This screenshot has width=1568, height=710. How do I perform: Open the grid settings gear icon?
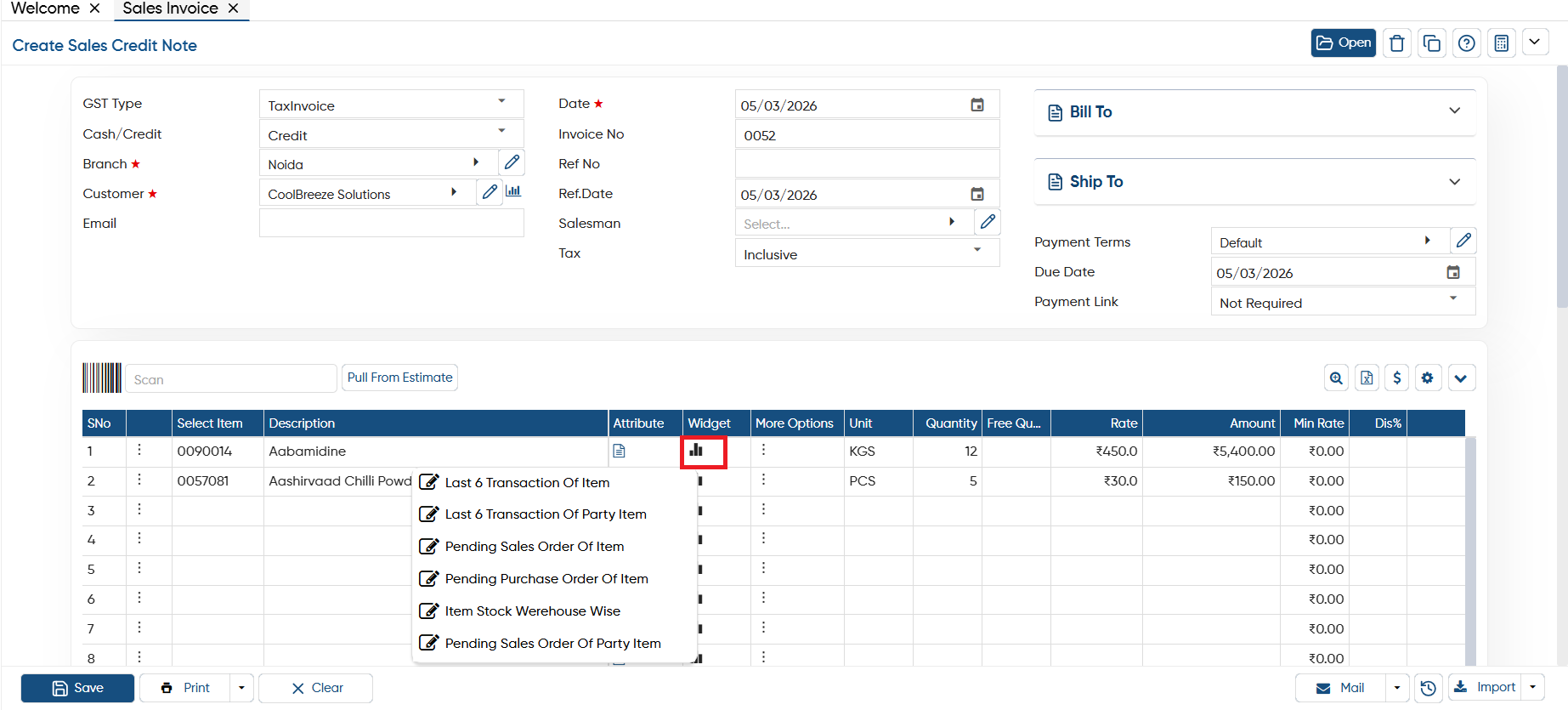(x=1428, y=378)
